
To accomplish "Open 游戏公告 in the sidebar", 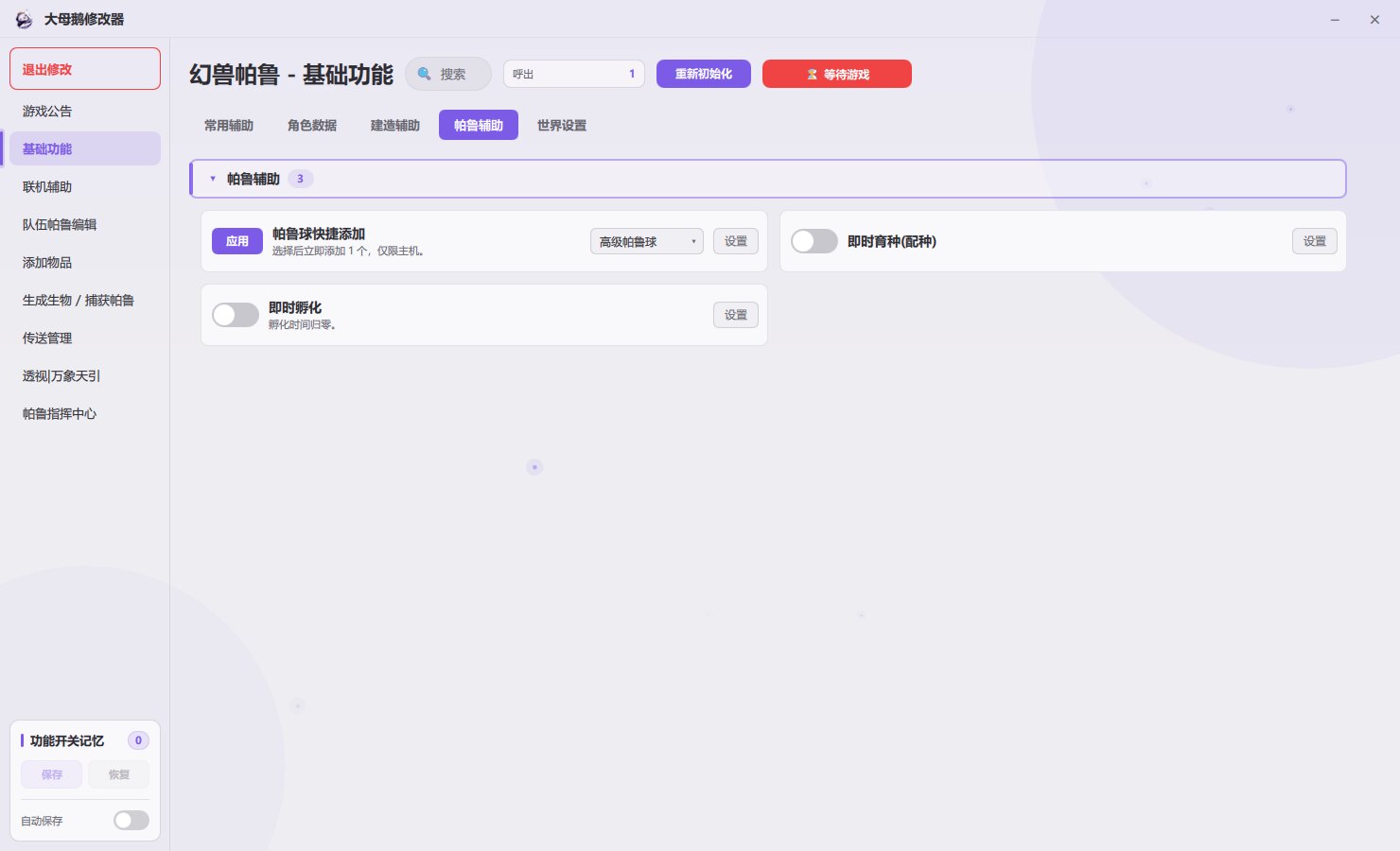I will (85, 111).
